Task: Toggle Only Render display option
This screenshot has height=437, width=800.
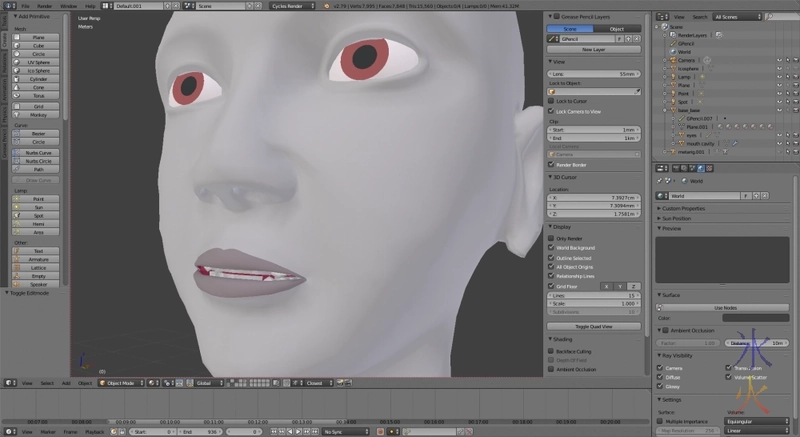Action: coord(552,238)
